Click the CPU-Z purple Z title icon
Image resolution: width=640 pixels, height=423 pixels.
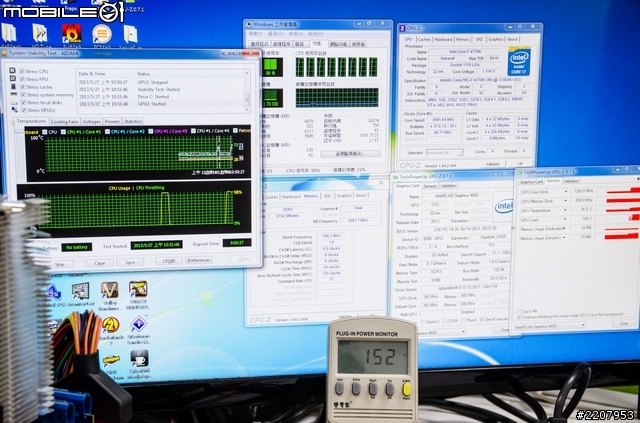tap(402, 28)
